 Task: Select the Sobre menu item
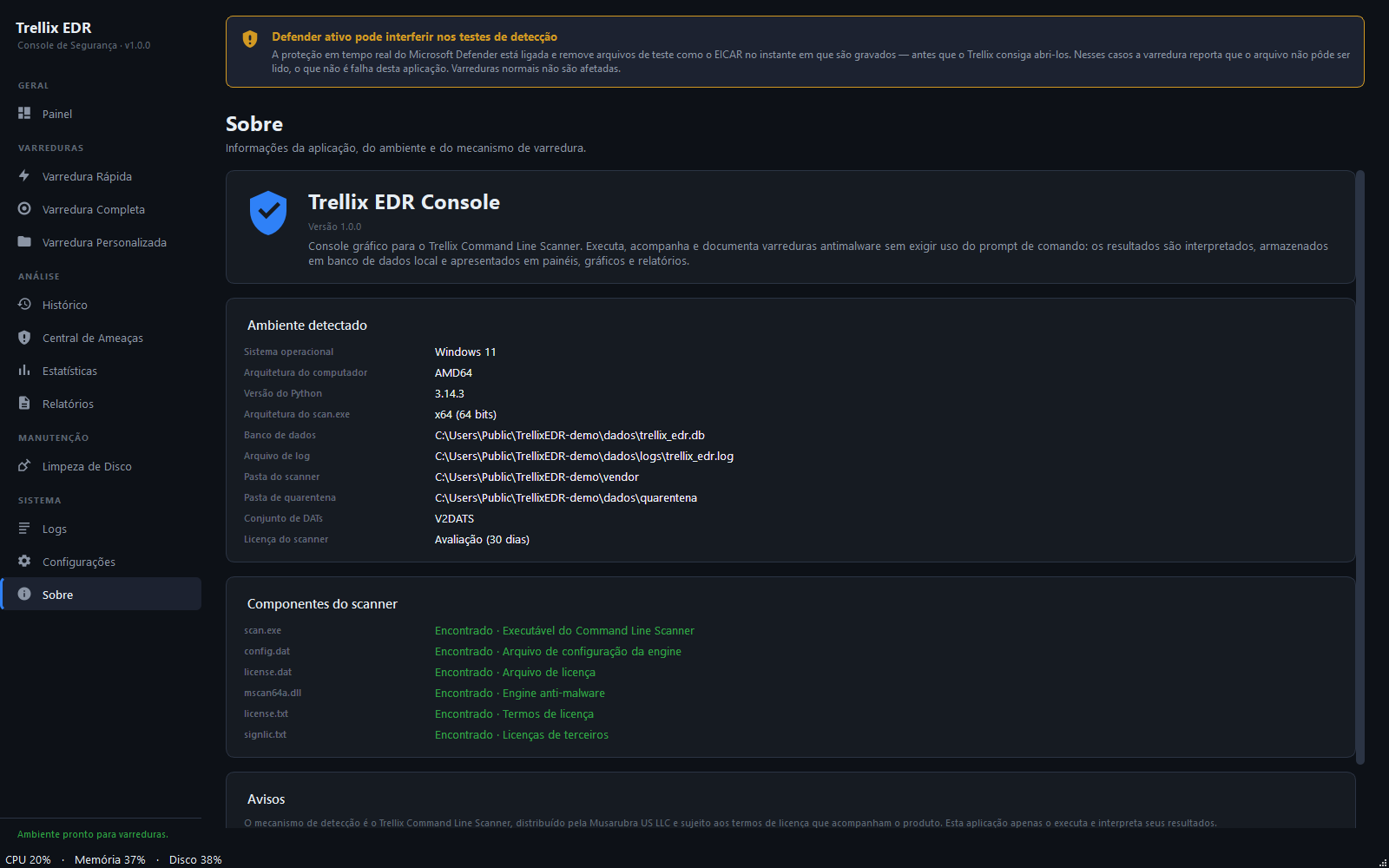101,595
